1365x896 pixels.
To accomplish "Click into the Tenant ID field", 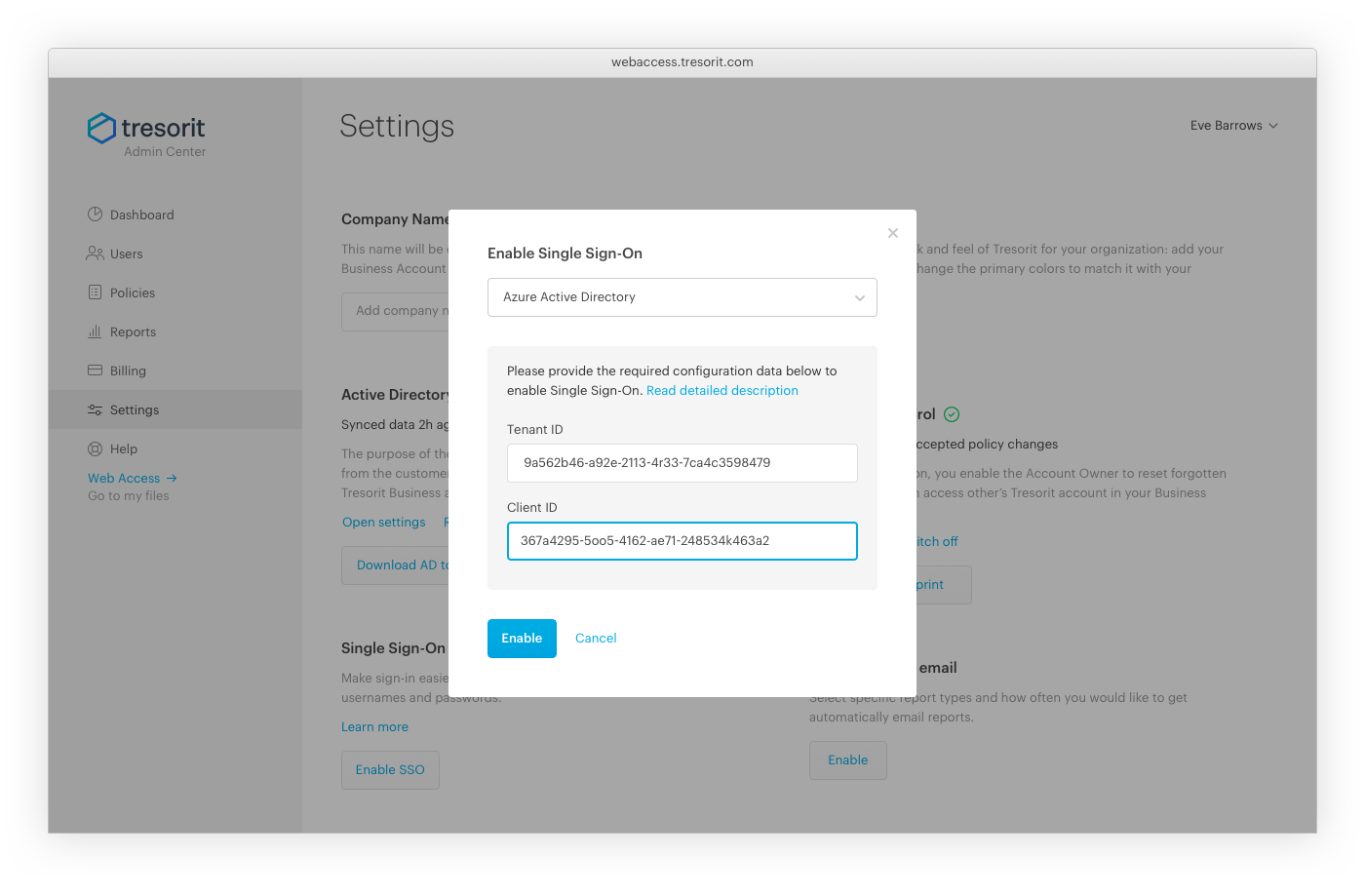I will click(x=682, y=463).
